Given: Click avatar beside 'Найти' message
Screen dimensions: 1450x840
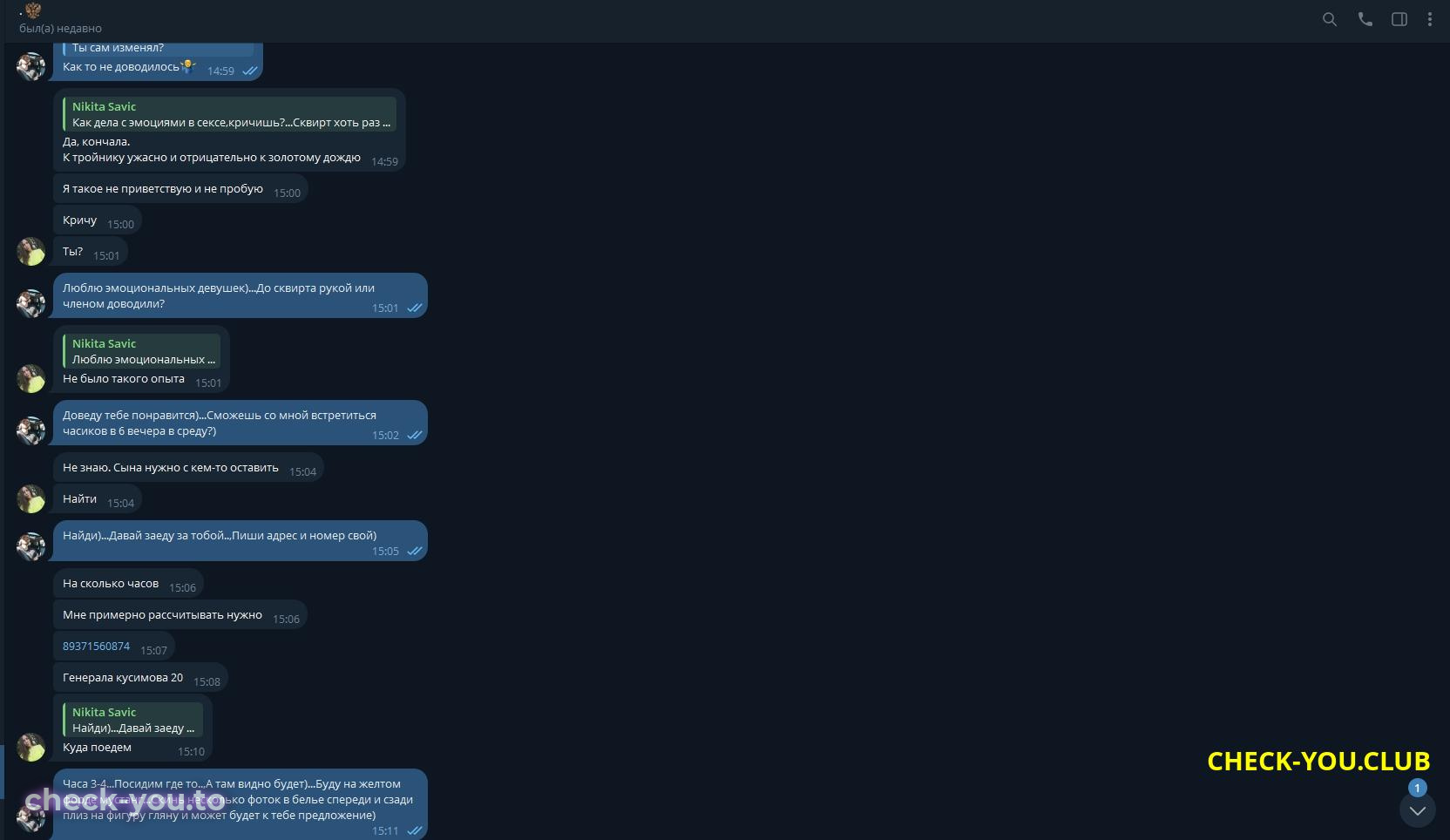Looking at the screenshot, I should point(31,499).
